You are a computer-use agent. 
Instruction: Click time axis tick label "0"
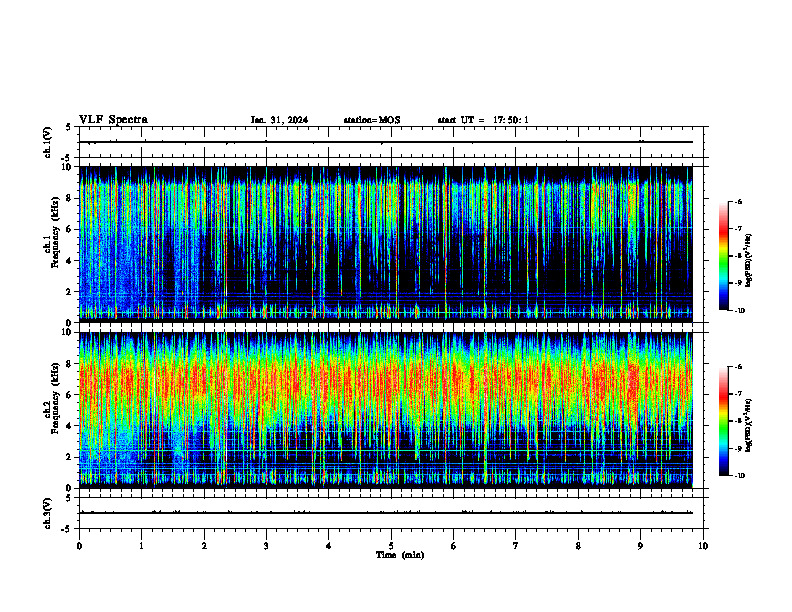pyautogui.click(x=79, y=546)
